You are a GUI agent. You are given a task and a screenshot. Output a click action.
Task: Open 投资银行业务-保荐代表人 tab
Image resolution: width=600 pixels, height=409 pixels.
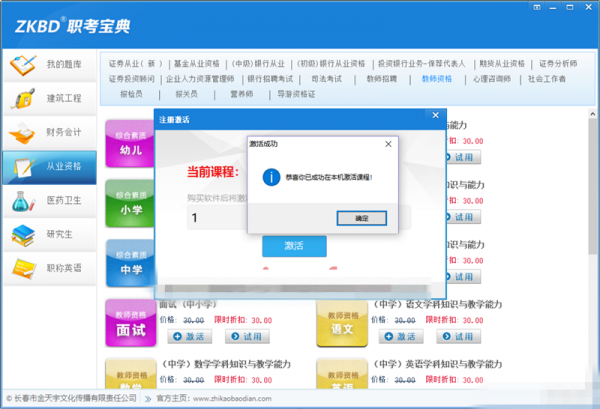click(x=422, y=64)
